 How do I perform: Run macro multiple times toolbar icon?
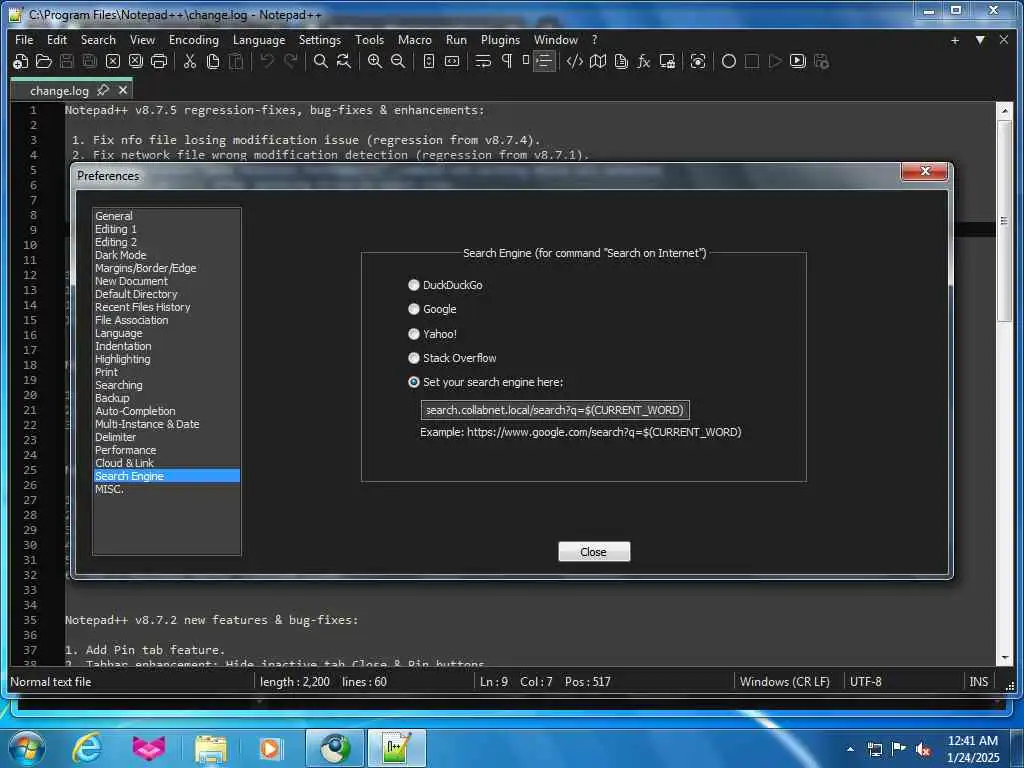(x=797, y=61)
